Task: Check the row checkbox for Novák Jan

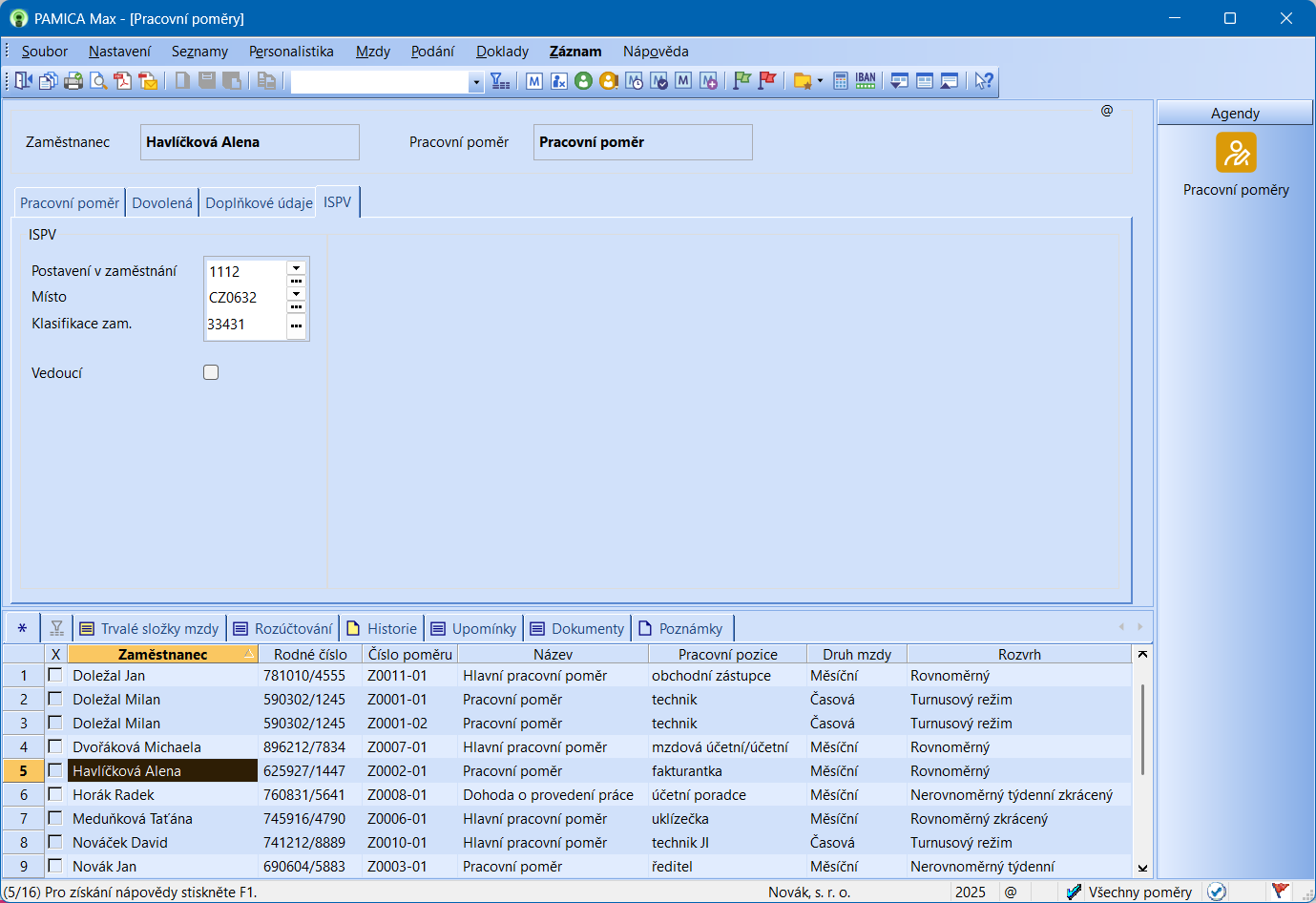Action: coord(55,866)
